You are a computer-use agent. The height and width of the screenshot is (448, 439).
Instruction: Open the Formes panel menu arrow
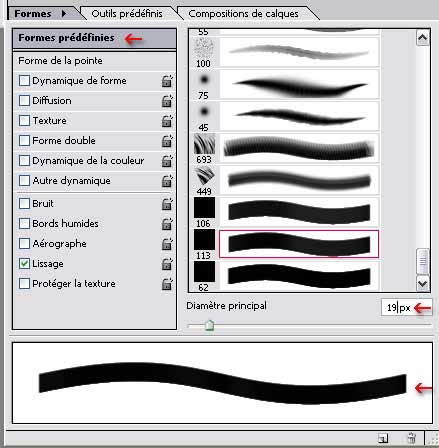coord(64,14)
